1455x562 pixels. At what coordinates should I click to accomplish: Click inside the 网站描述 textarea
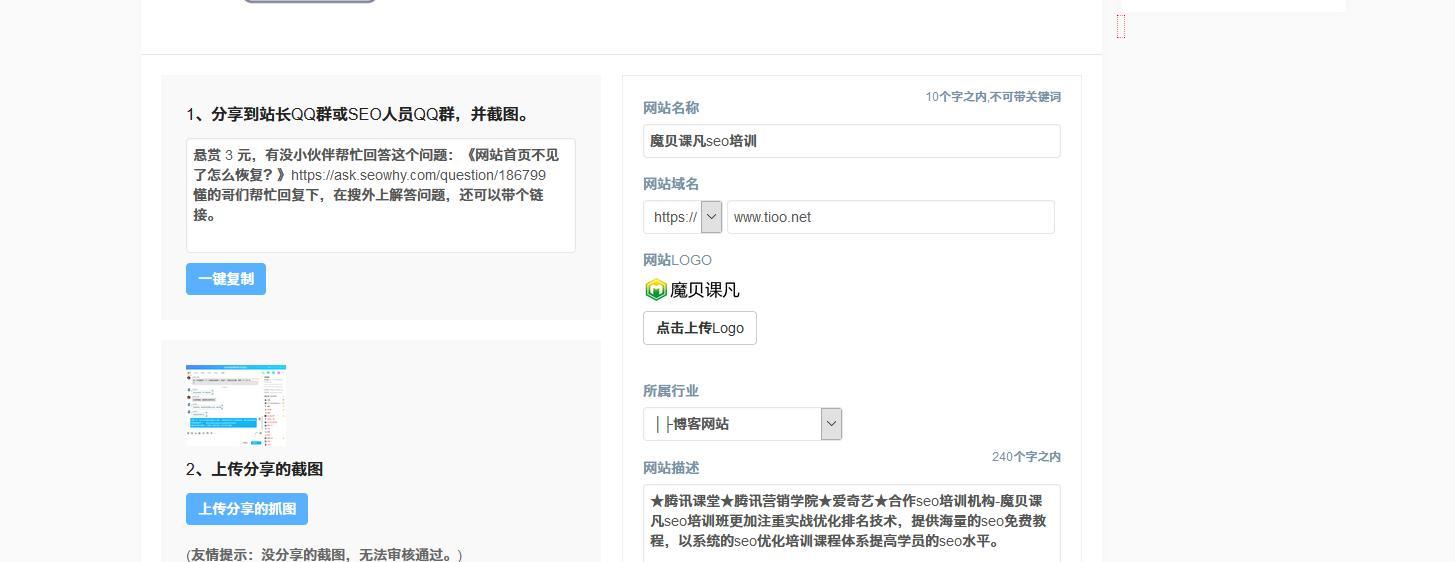(x=852, y=523)
